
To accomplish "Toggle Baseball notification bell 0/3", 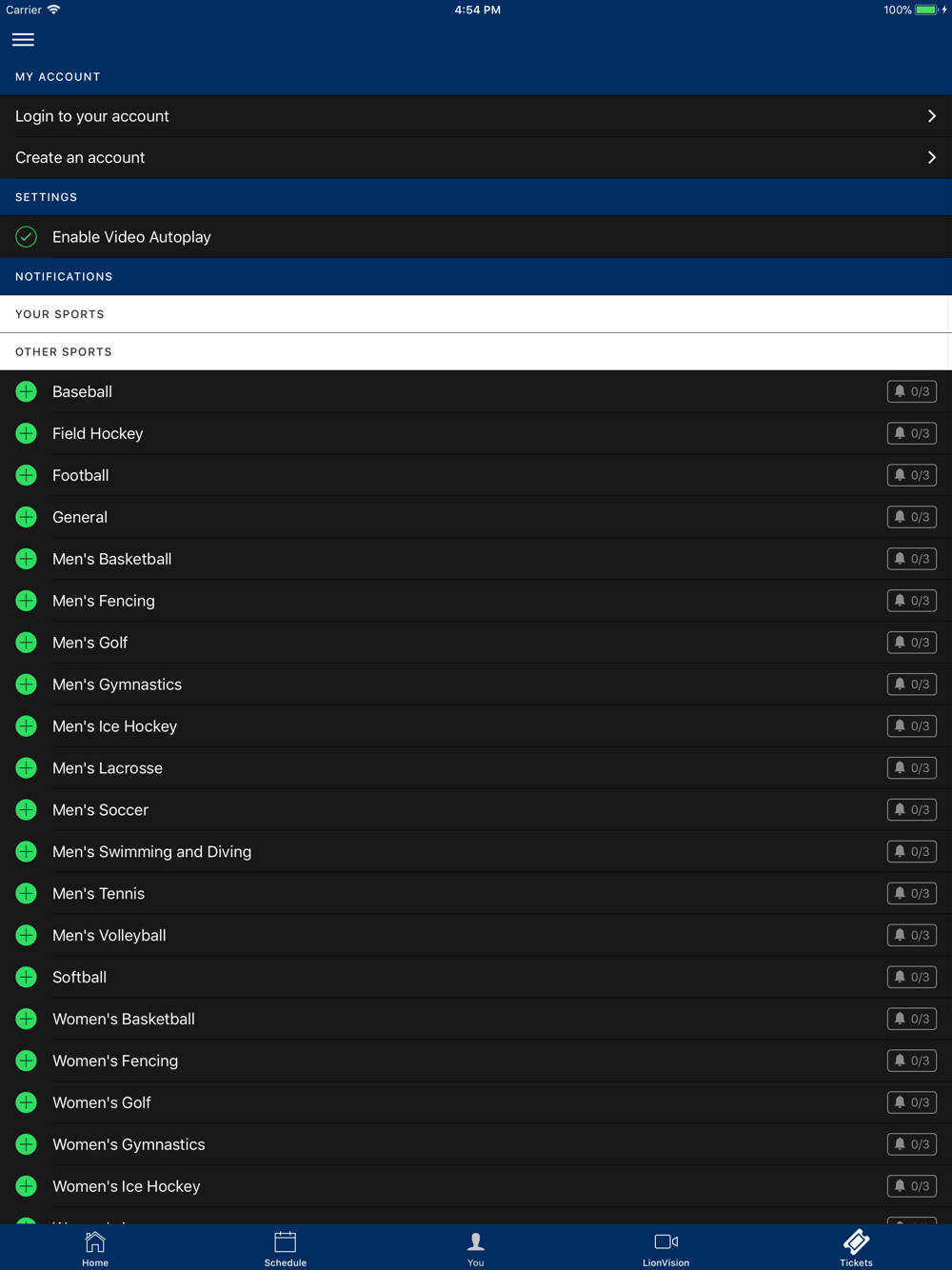I will tap(912, 391).
